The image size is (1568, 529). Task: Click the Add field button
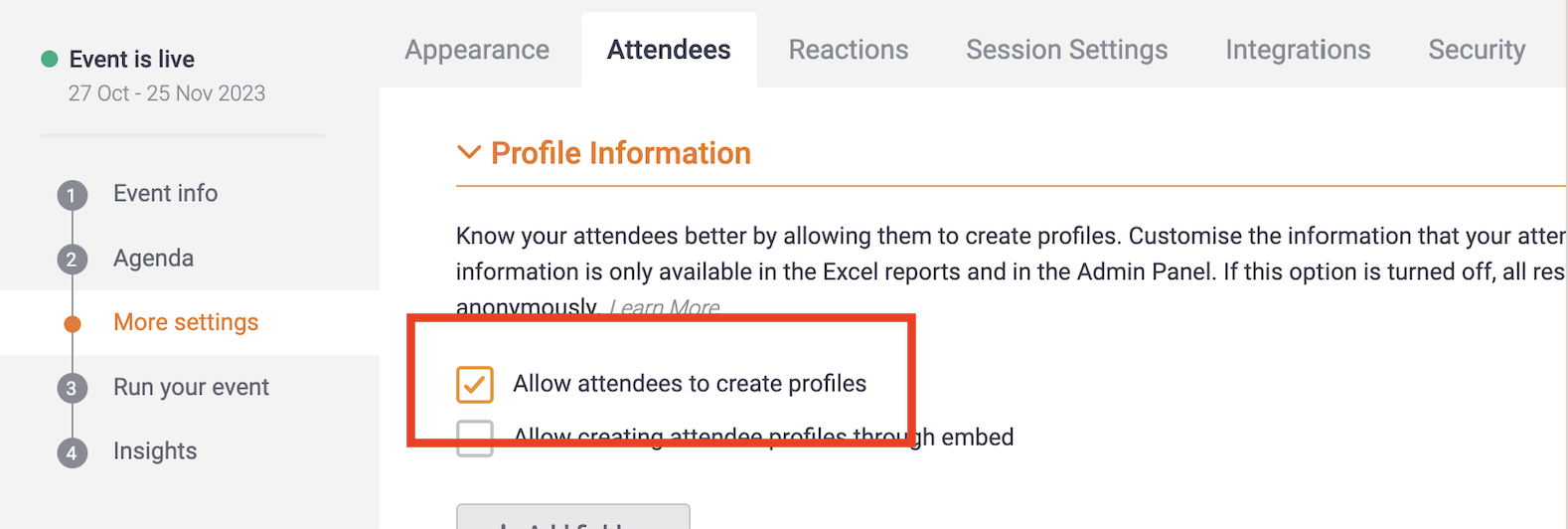(x=573, y=516)
